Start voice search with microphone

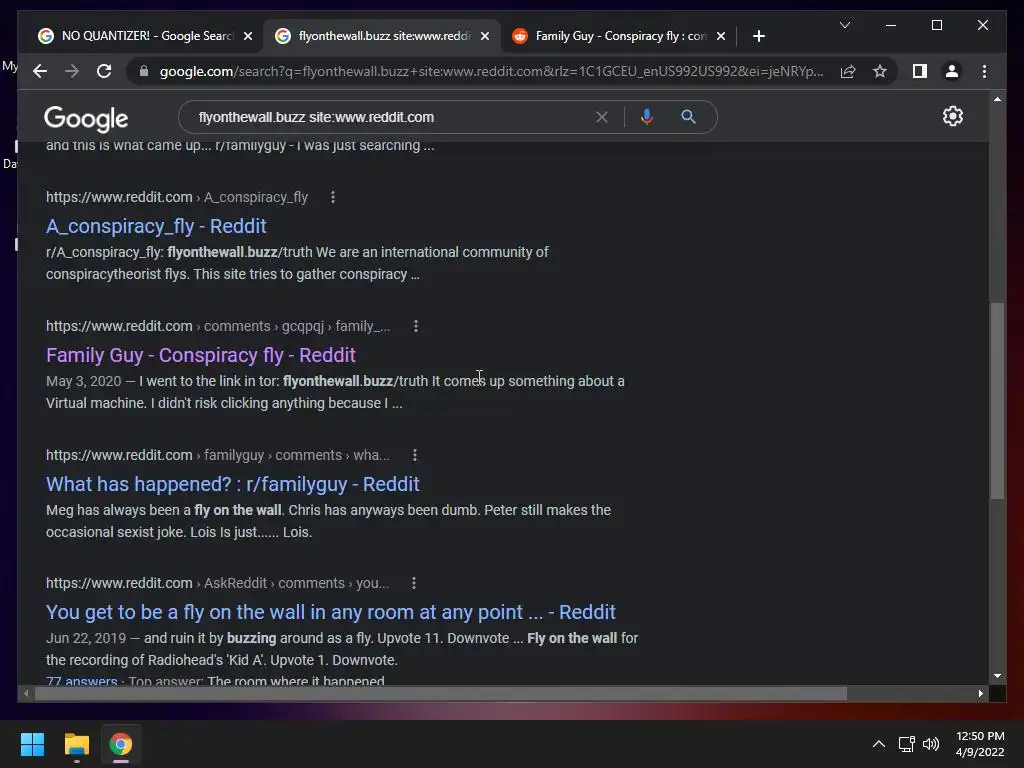coord(647,117)
